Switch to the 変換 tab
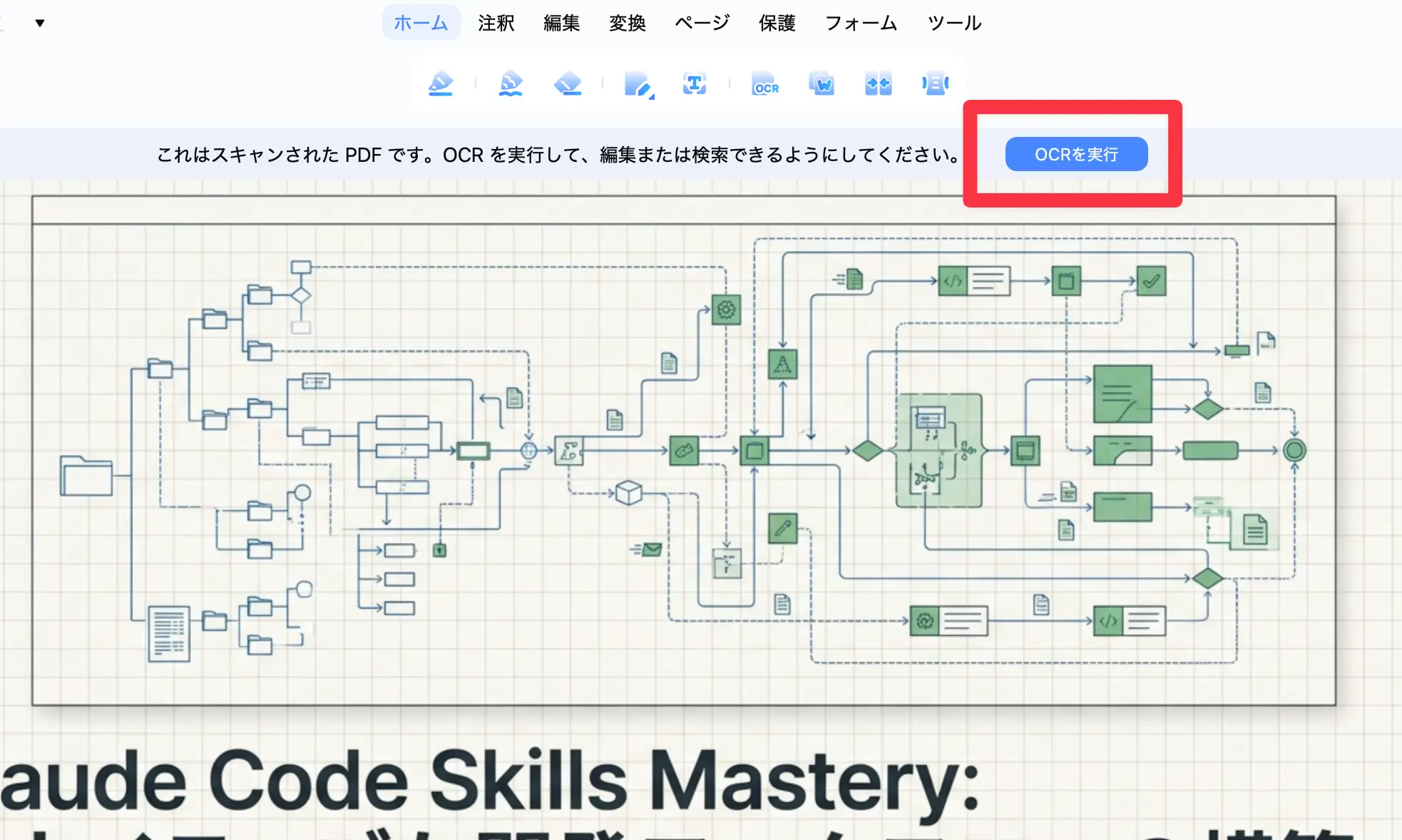Viewport: 1402px width, 840px height. point(628,23)
